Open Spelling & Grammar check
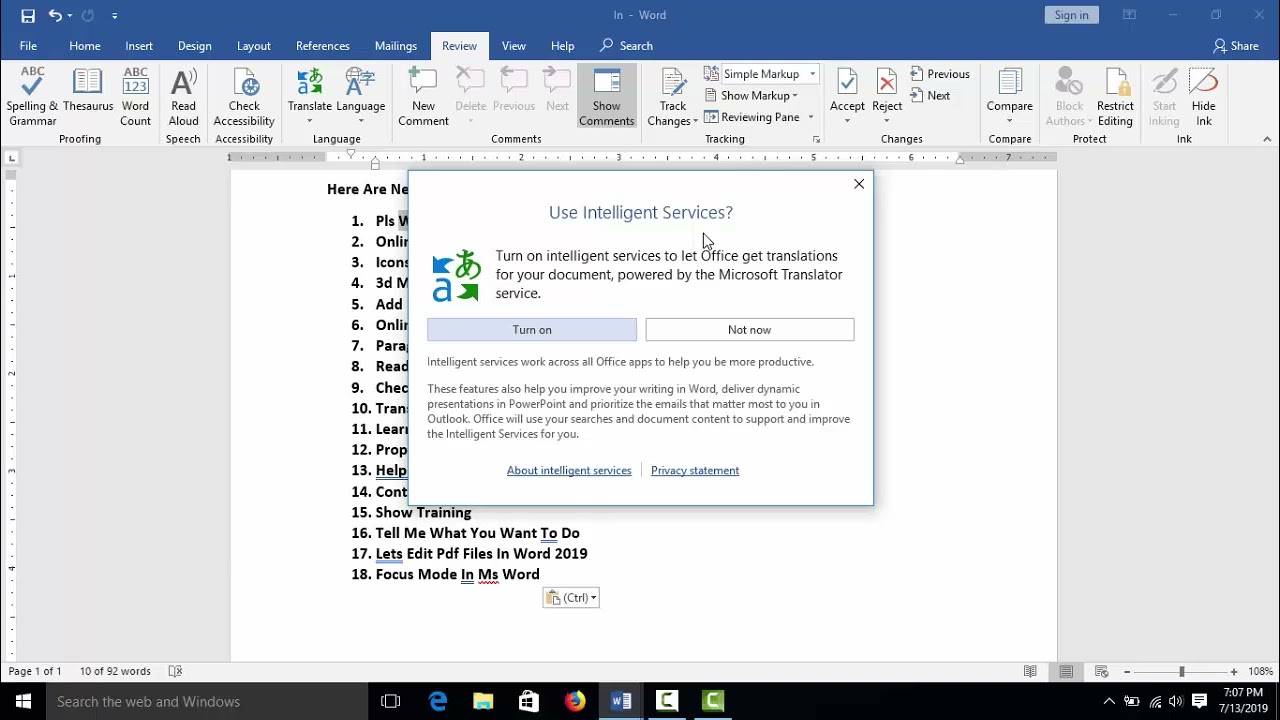 pos(33,97)
